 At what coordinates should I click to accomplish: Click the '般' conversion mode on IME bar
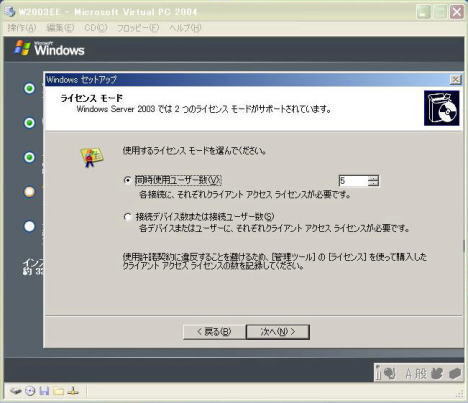pyautogui.click(x=421, y=374)
